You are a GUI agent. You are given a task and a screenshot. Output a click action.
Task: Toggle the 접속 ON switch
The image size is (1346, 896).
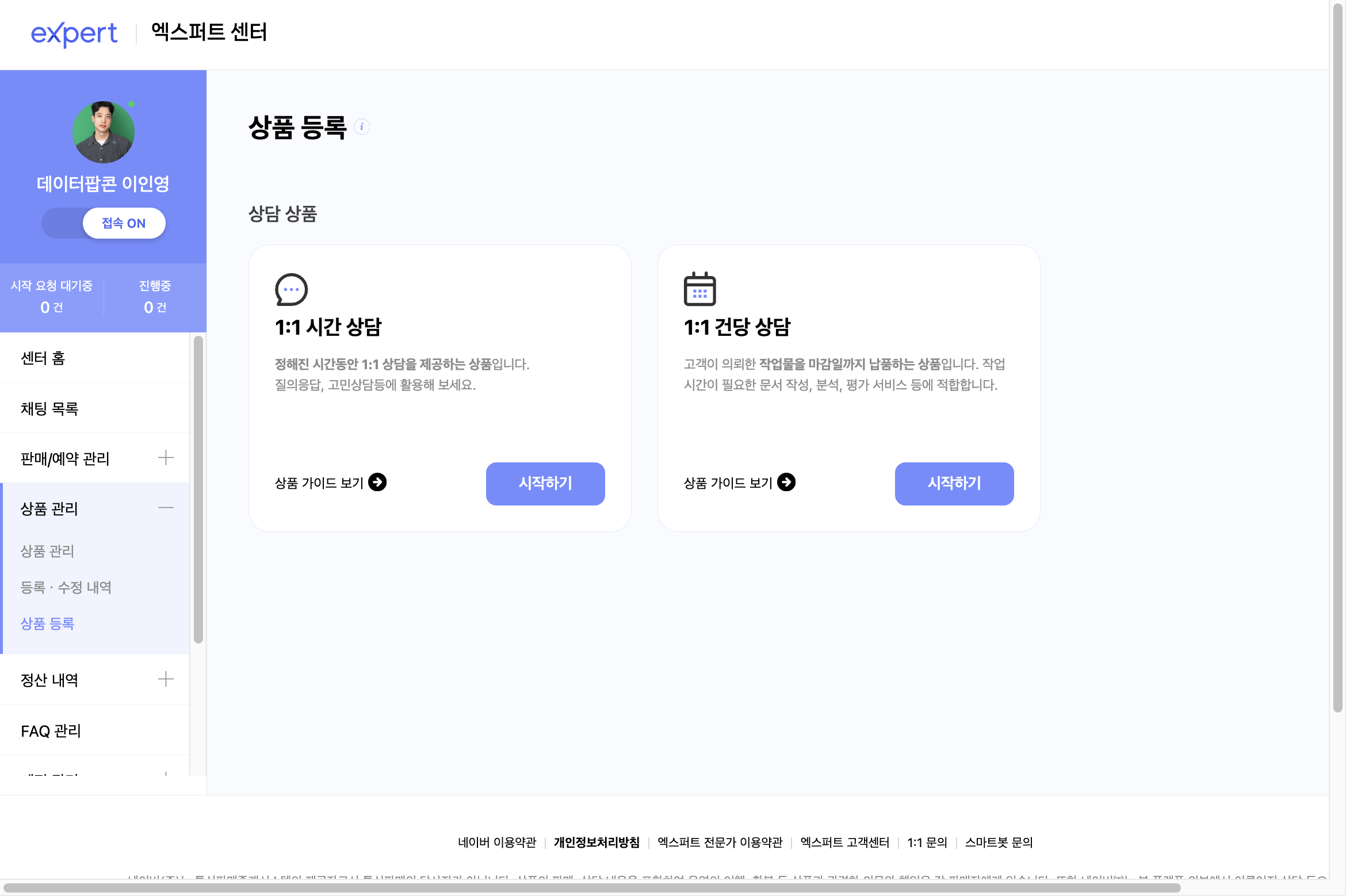click(104, 223)
